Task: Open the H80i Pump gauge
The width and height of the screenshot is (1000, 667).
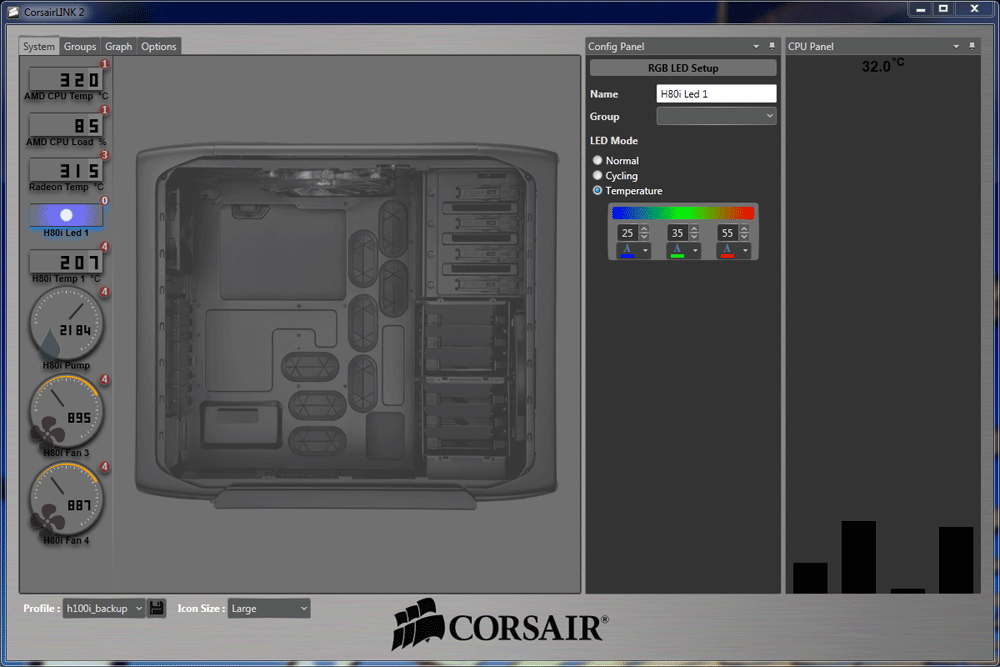Action: click(x=66, y=325)
